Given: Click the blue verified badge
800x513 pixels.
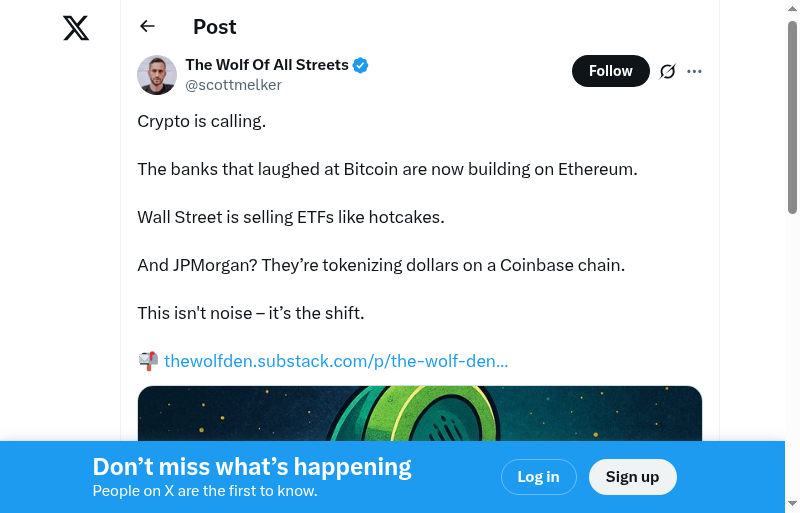Looking at the screenshot, I should 361,65.
